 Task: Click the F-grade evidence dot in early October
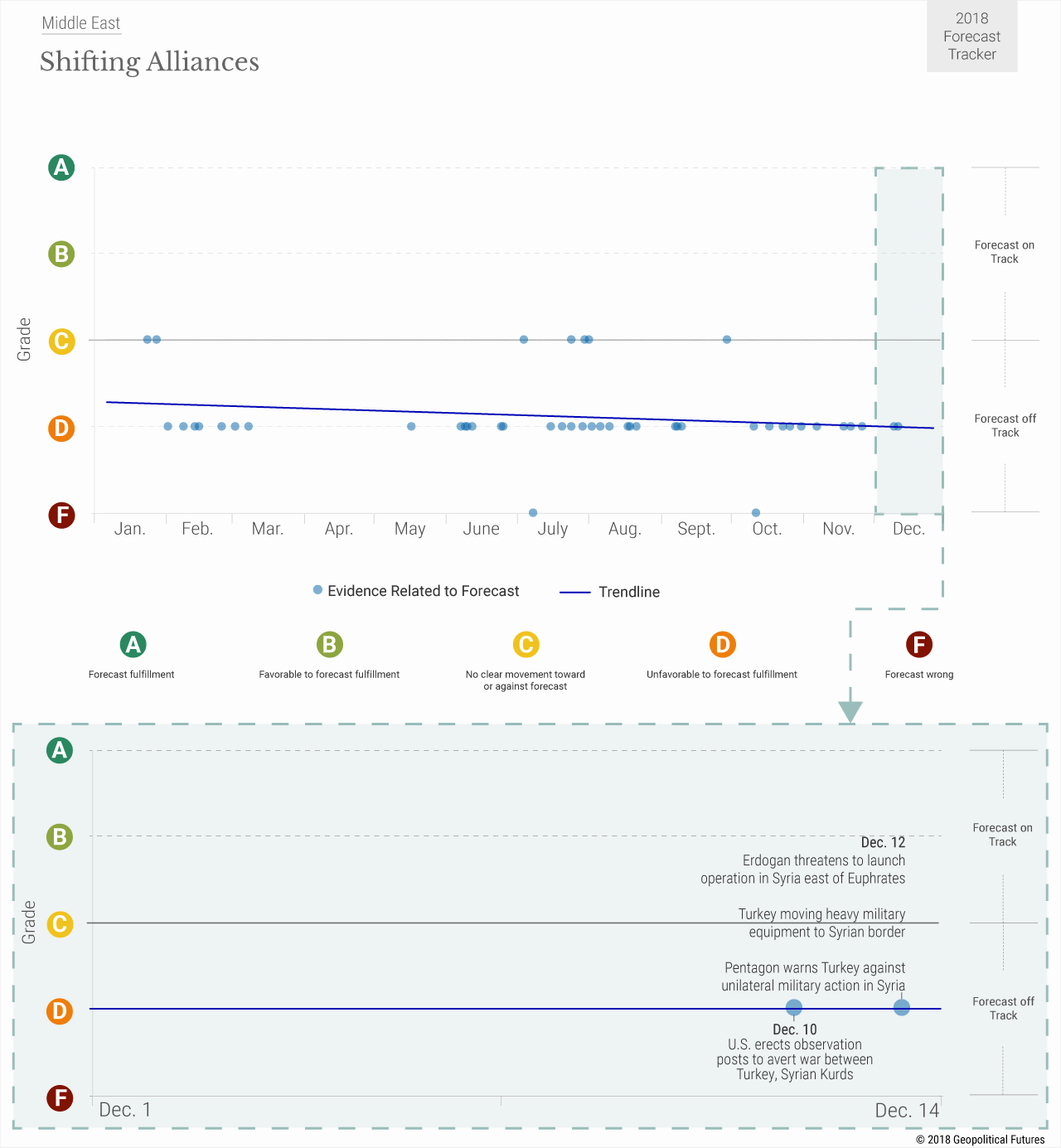pyautogui.click(x=756, y=512)
